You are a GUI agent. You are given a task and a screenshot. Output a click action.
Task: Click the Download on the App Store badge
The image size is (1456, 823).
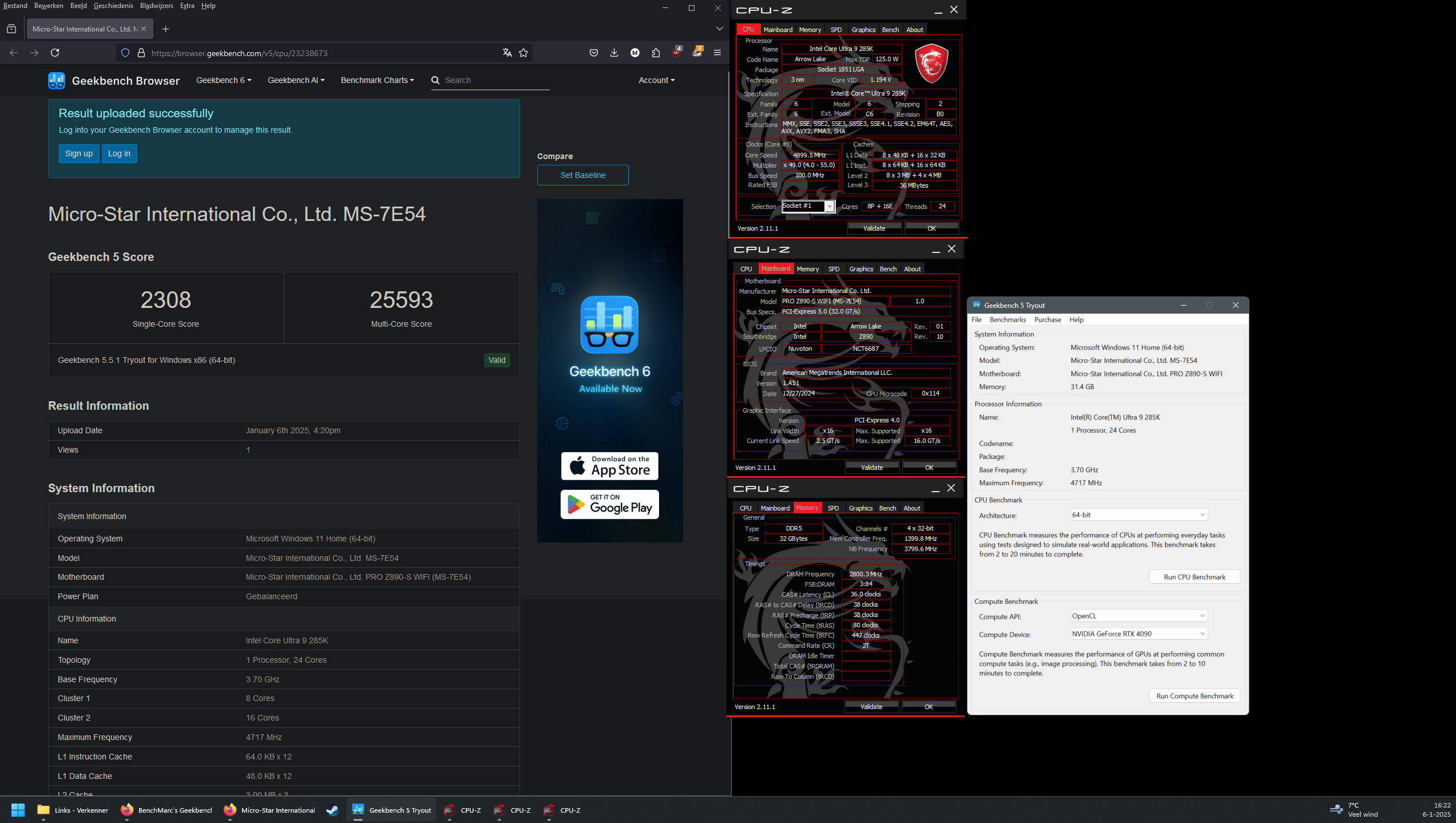(x=609, y=466)
